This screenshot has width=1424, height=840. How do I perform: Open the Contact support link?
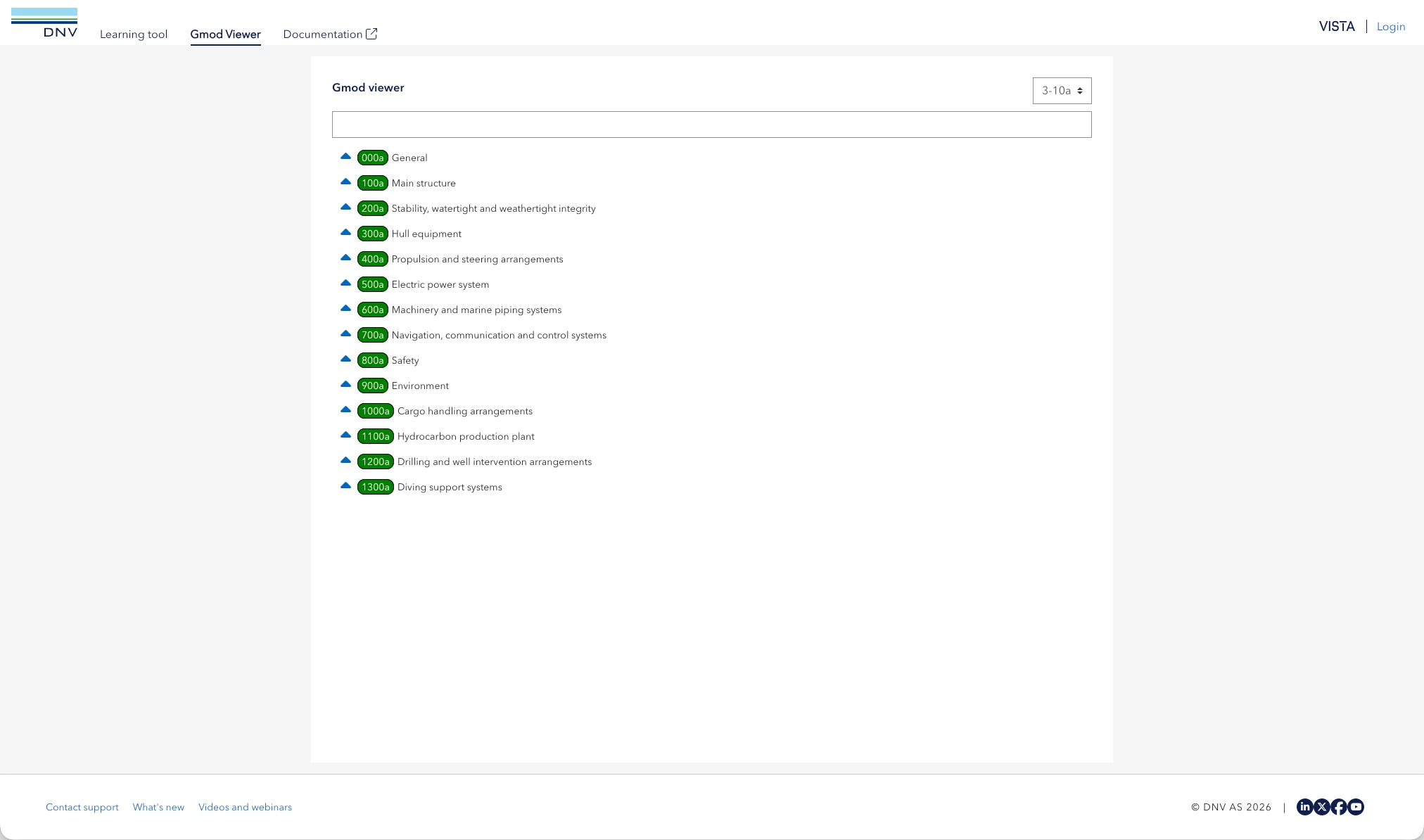point(82,807)
